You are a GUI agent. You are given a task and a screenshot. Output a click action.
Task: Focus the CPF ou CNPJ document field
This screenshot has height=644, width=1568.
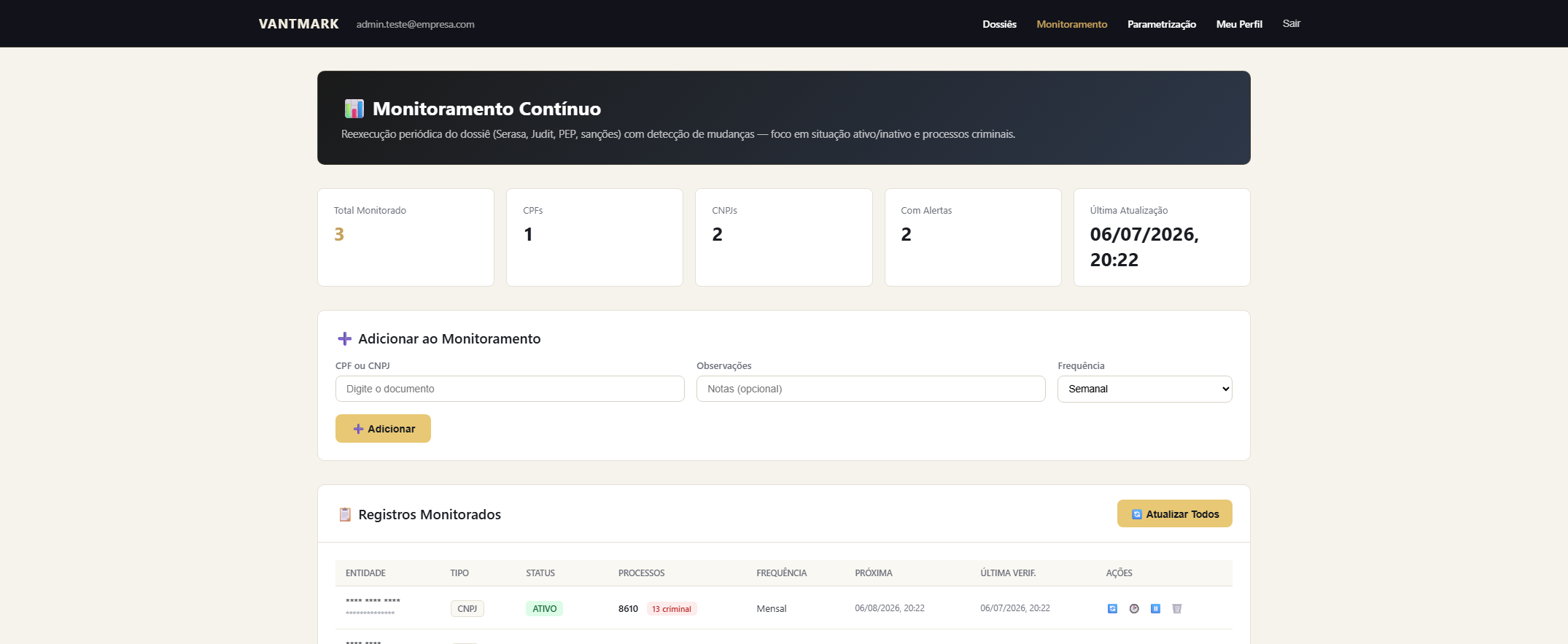coord(510,389)
